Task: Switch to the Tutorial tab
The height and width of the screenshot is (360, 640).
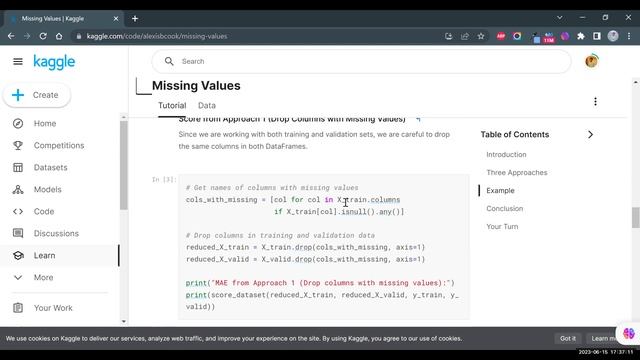Action: coord(172,106)
